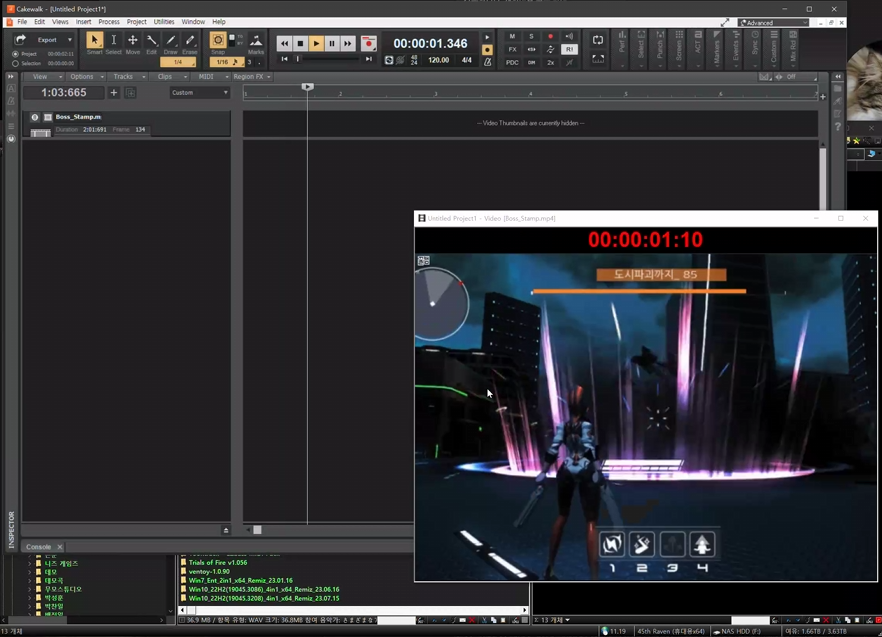This screenshot has width=882, height=637.
Task: Open the File menu
Action: [x=22, y=22]
